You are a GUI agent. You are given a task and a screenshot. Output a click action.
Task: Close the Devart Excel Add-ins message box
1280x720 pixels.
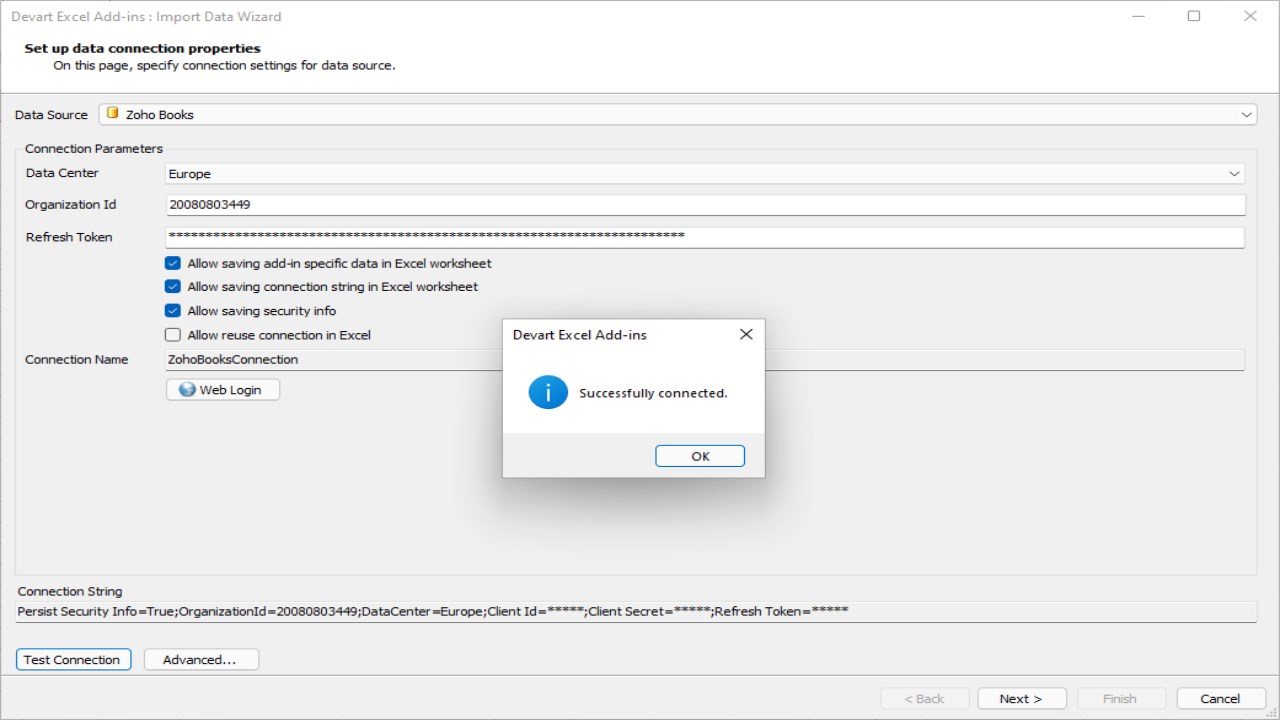[x=746, y=335]
